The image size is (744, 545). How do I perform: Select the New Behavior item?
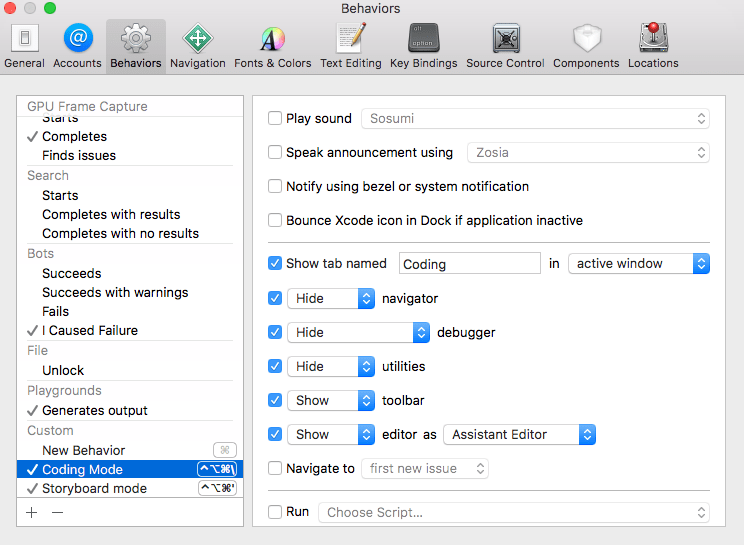pyautogui.click(x=83, y=451)
